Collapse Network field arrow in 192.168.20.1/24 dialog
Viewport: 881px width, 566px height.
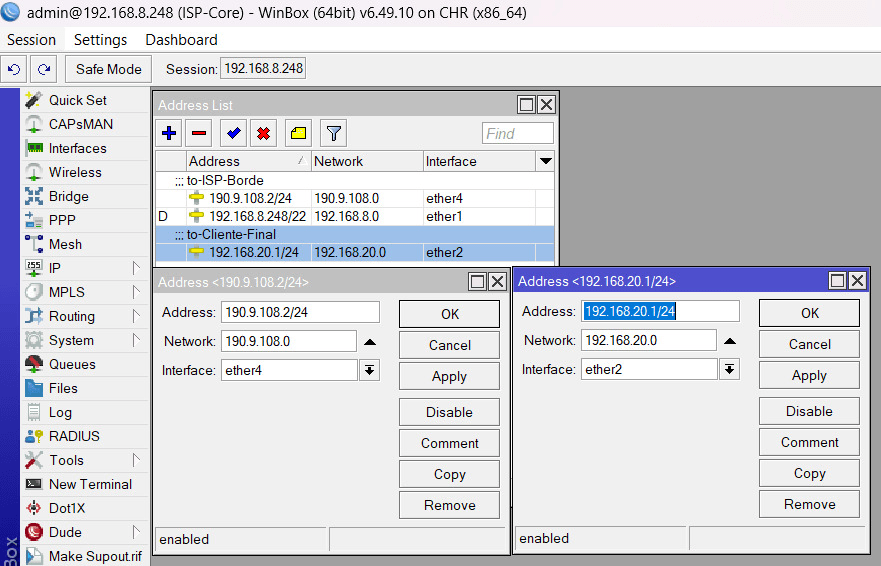point(730,341)
